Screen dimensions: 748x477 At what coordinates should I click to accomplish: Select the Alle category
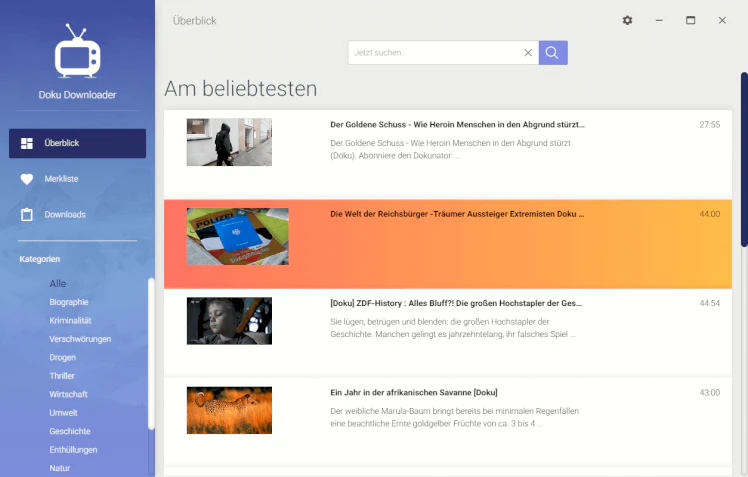[58, 283]
